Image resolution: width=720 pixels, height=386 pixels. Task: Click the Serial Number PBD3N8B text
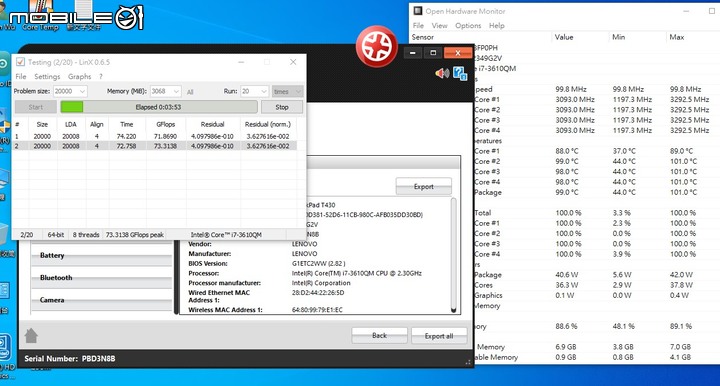[70, 358]
